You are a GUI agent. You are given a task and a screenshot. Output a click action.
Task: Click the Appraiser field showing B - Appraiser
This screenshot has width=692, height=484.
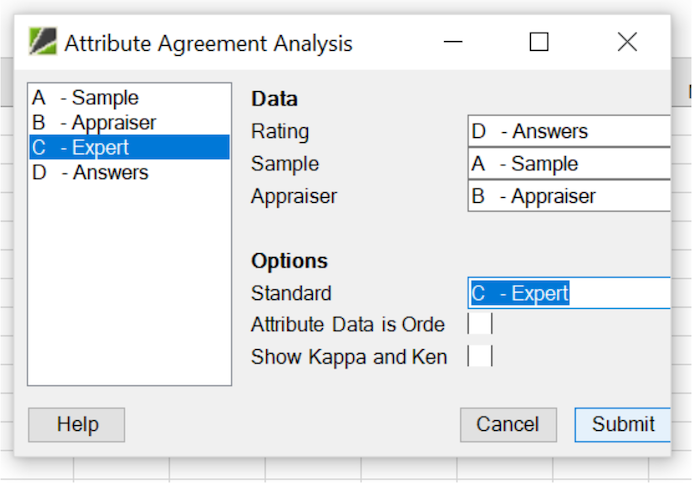(x=569, y=196)
